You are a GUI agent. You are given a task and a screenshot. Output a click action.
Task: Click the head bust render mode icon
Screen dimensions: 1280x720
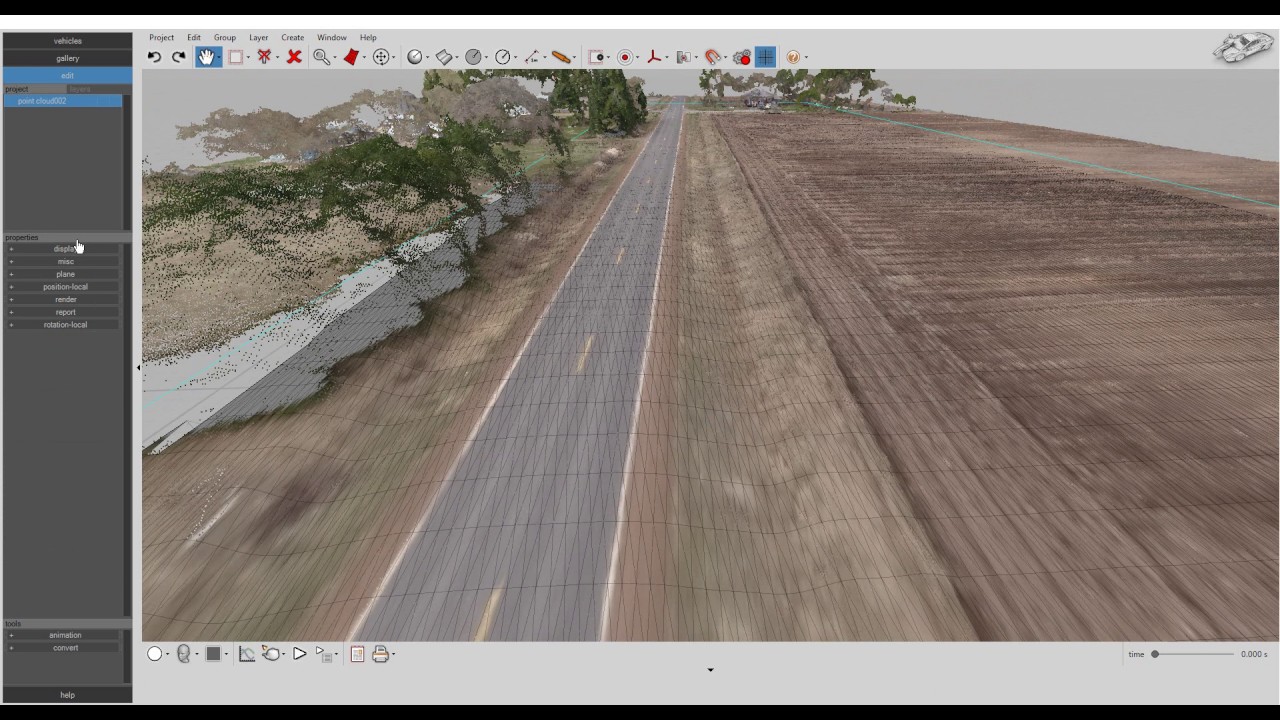pyautogui.click(x=184, y=654)
